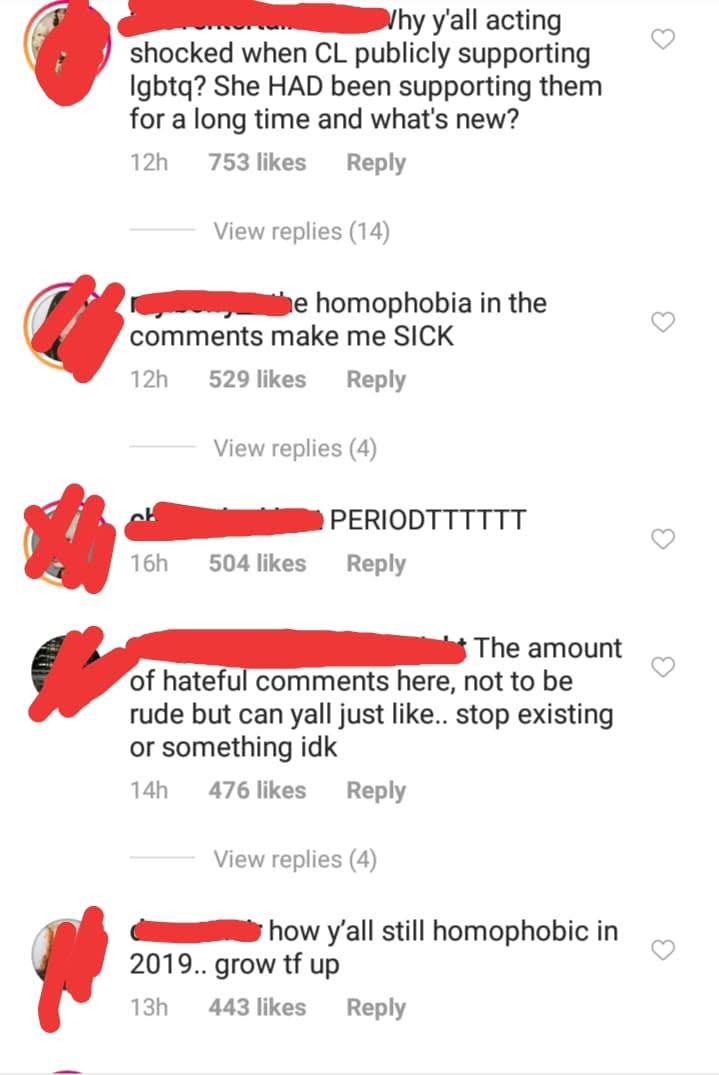Reply to the PERIODTTTTTT comment

point(376,564)
